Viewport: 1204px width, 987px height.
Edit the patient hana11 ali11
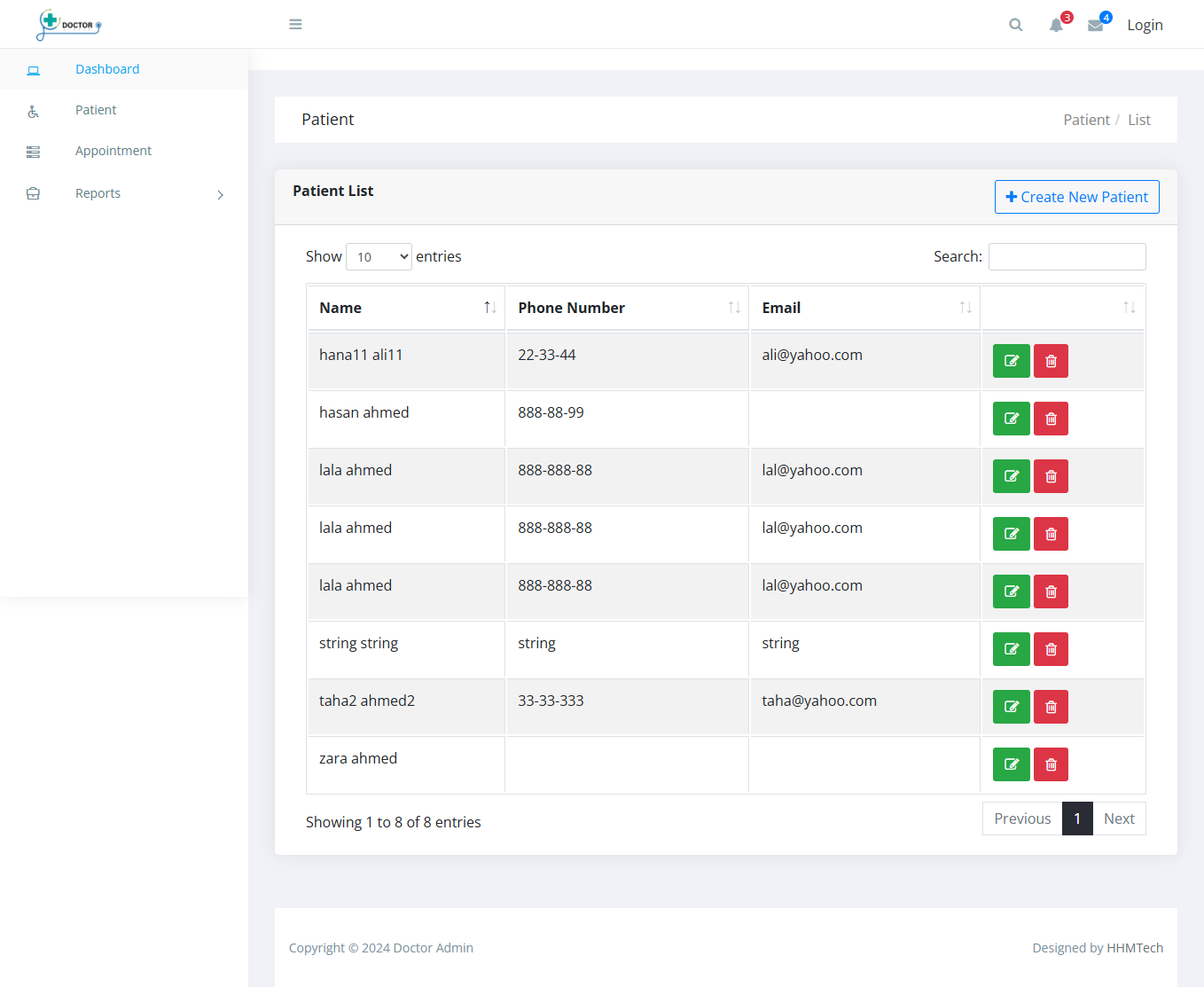tap(1011, 360)
